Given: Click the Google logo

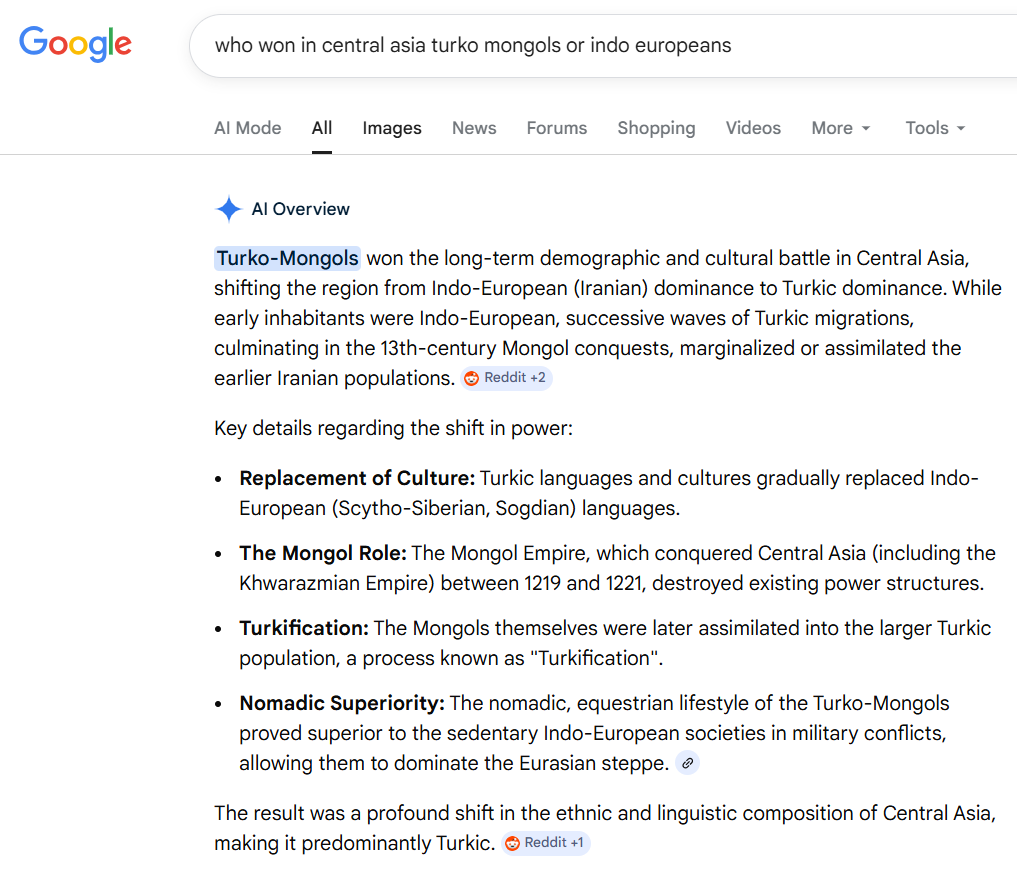Looking at the screenshot, I should coord(75,44).
